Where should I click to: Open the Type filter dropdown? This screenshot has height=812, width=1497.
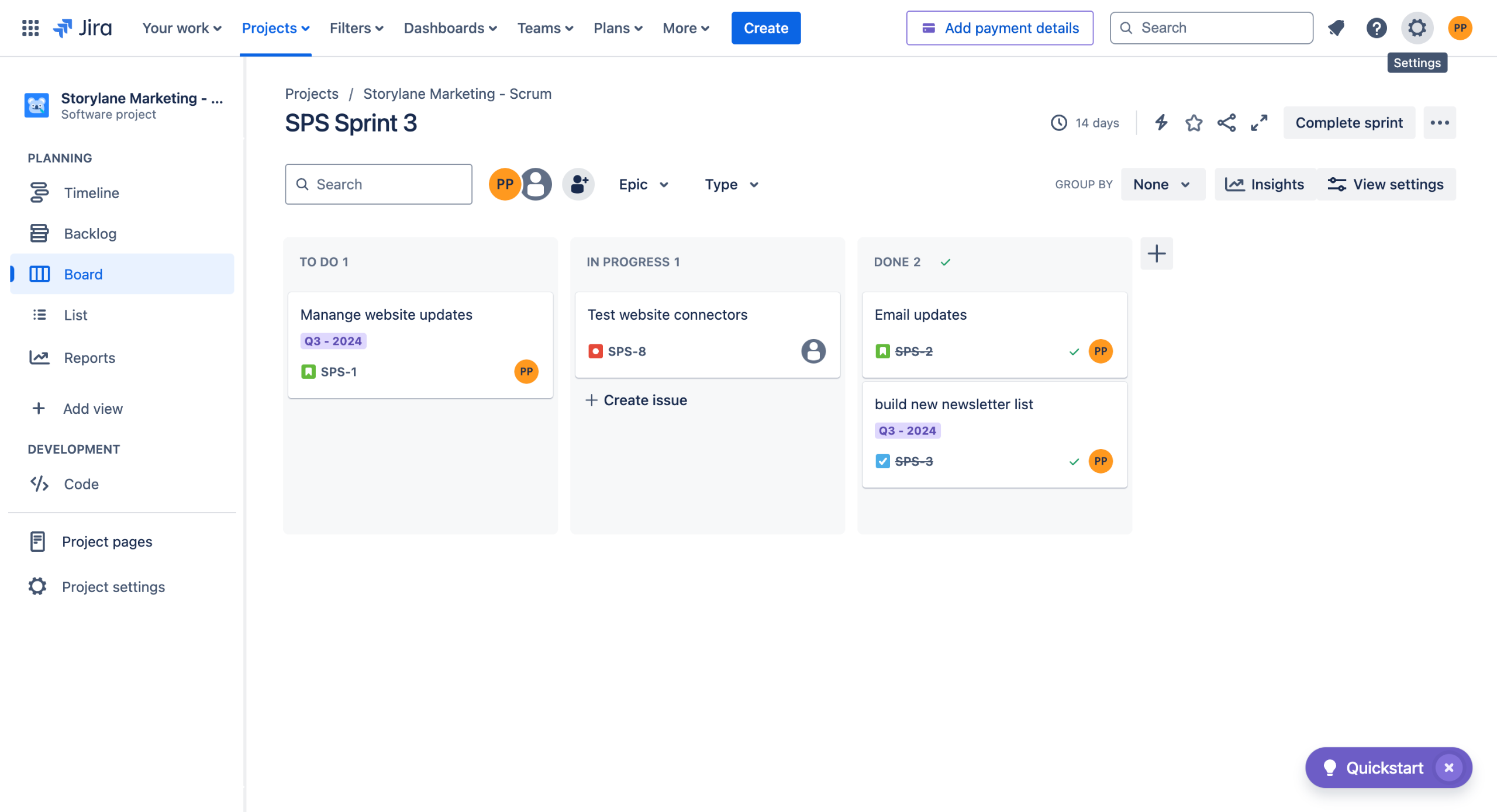tap(731, 184)
